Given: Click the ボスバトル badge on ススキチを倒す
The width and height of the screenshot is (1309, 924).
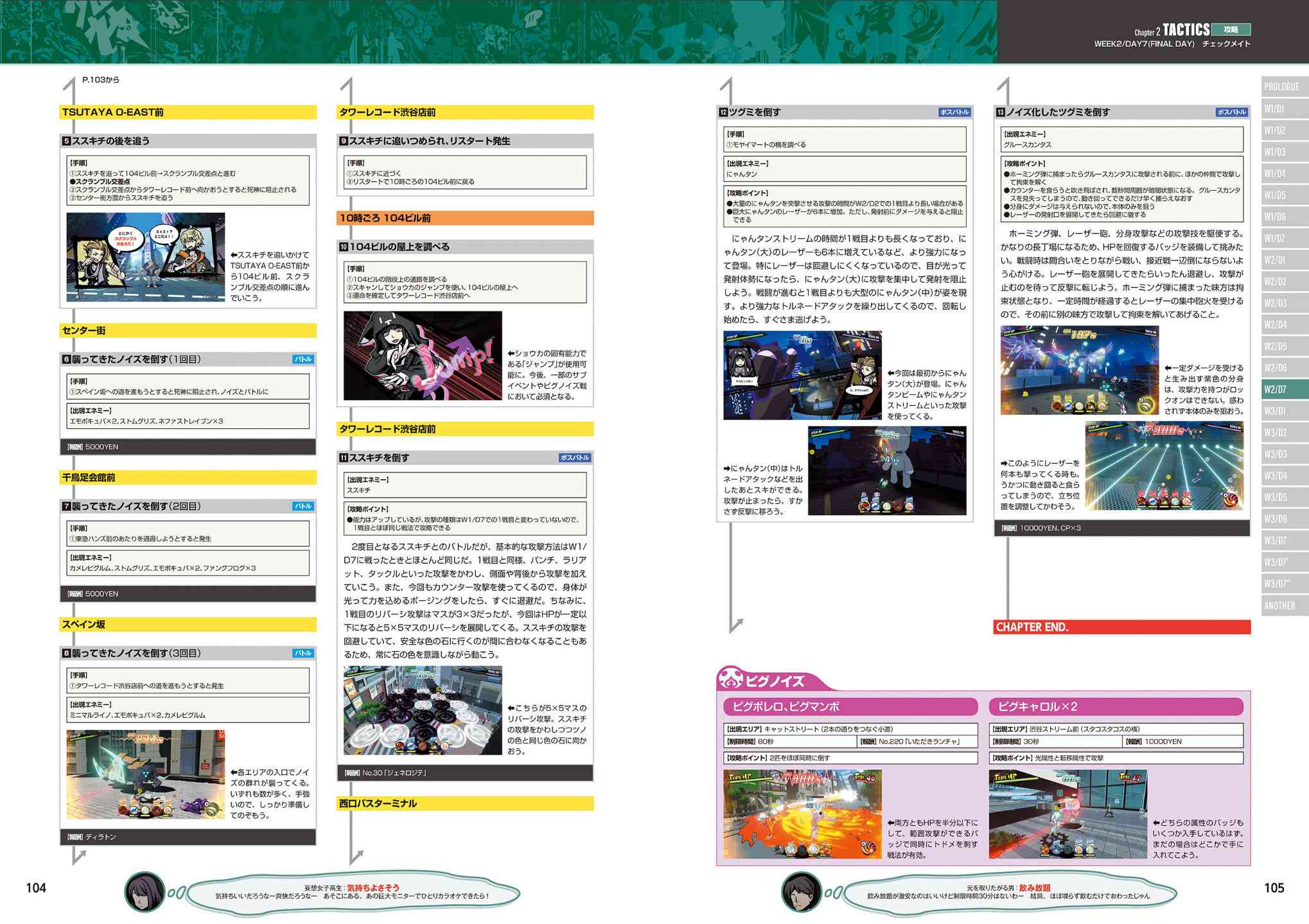Looking at the screenshot, I should point(574,458).
